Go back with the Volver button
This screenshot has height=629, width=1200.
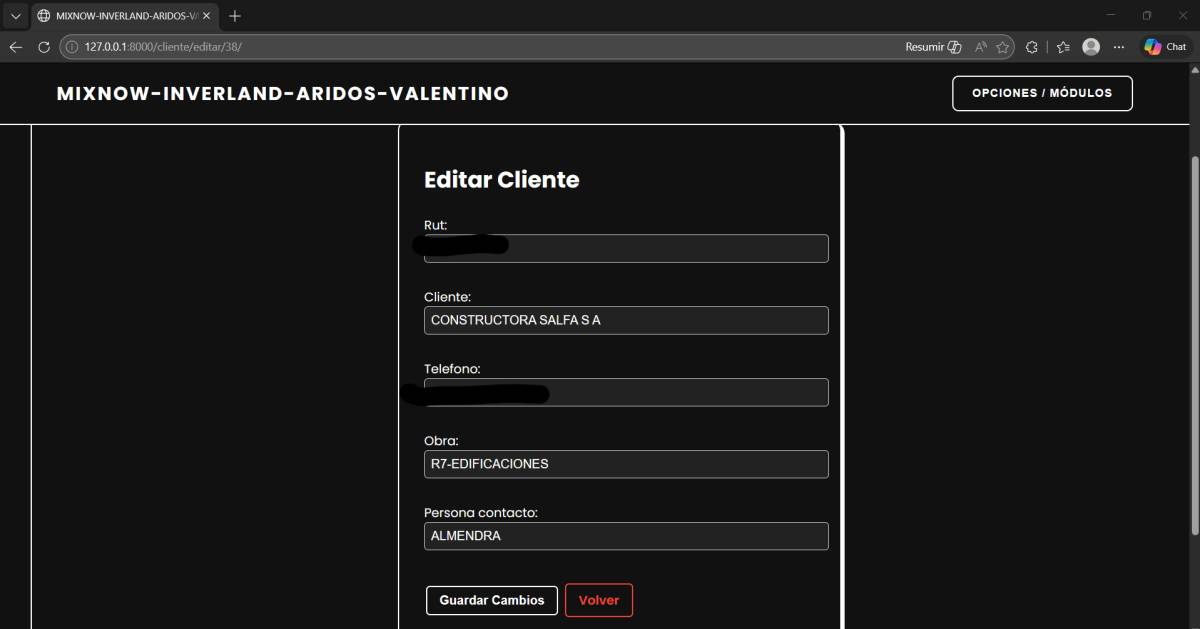(x=599, y=600)
